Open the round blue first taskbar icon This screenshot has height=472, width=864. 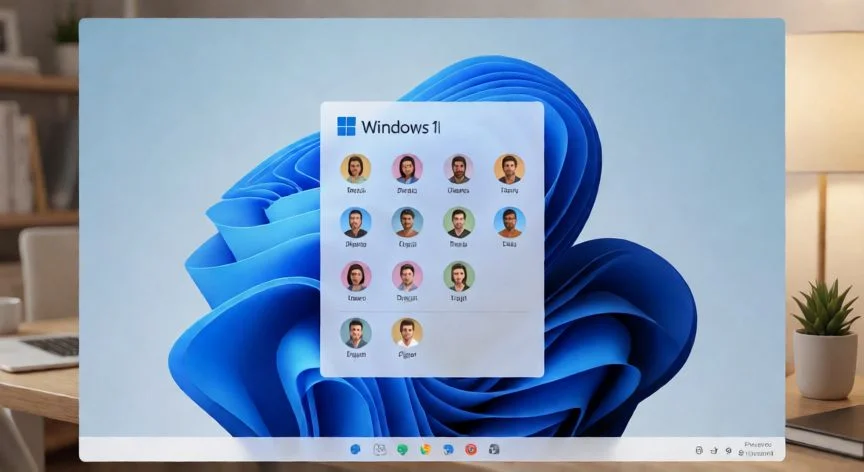[355, 449]
